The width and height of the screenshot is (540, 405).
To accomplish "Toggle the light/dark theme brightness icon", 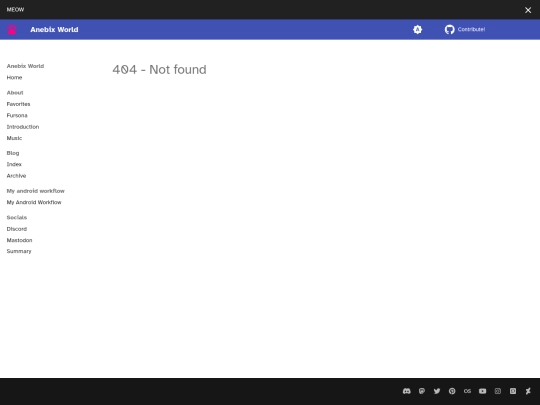I will click(x=417, y=30).
